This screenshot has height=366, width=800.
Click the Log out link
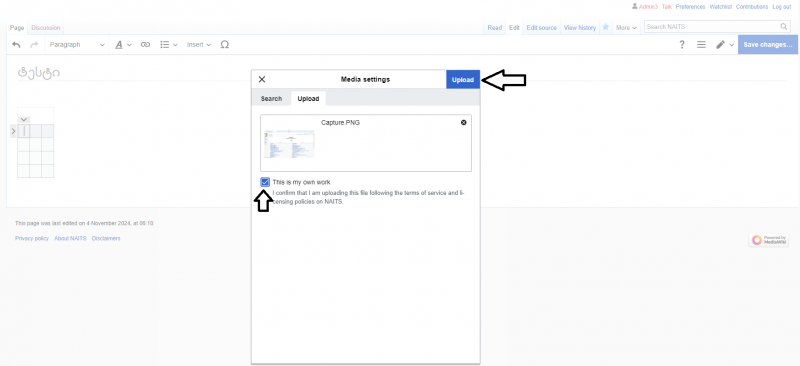coord(782,7)
